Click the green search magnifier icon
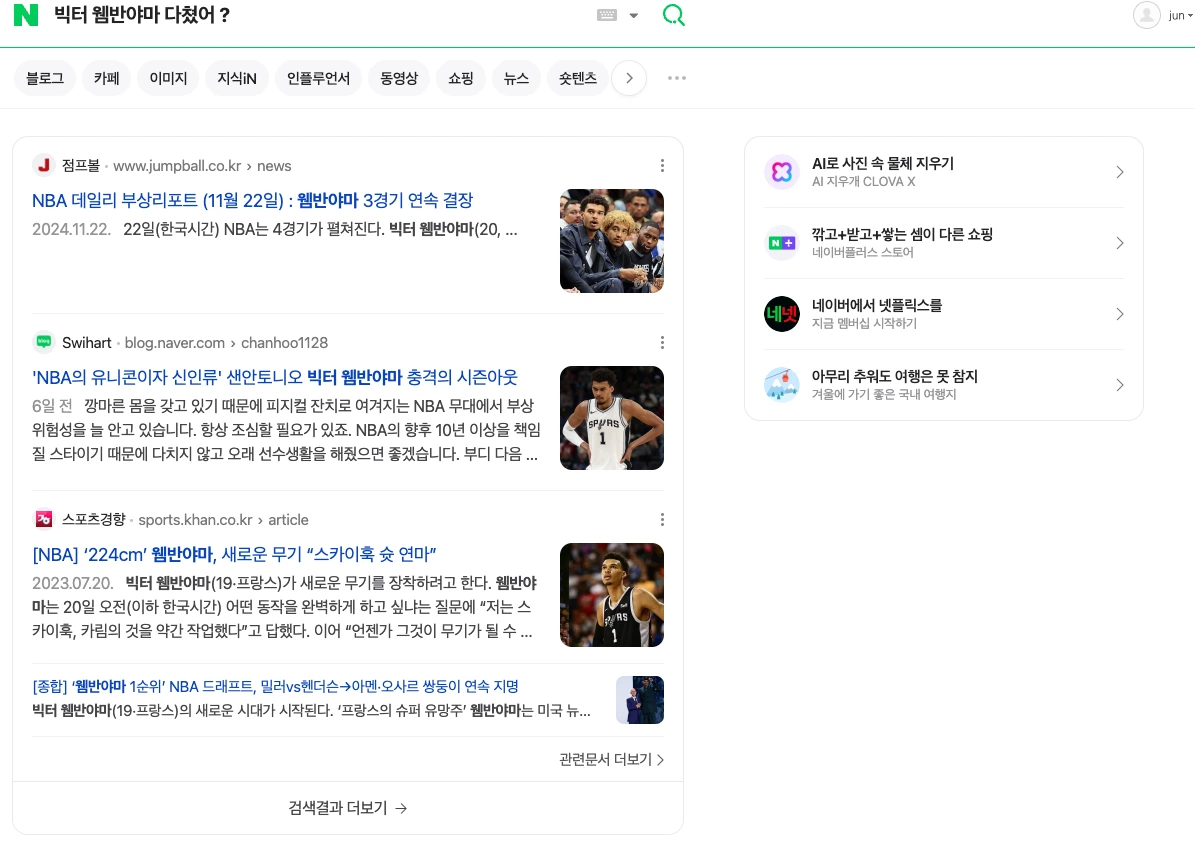Viewport: 1195px width, 855px height. pyautogui.click(x=674, y=14)
